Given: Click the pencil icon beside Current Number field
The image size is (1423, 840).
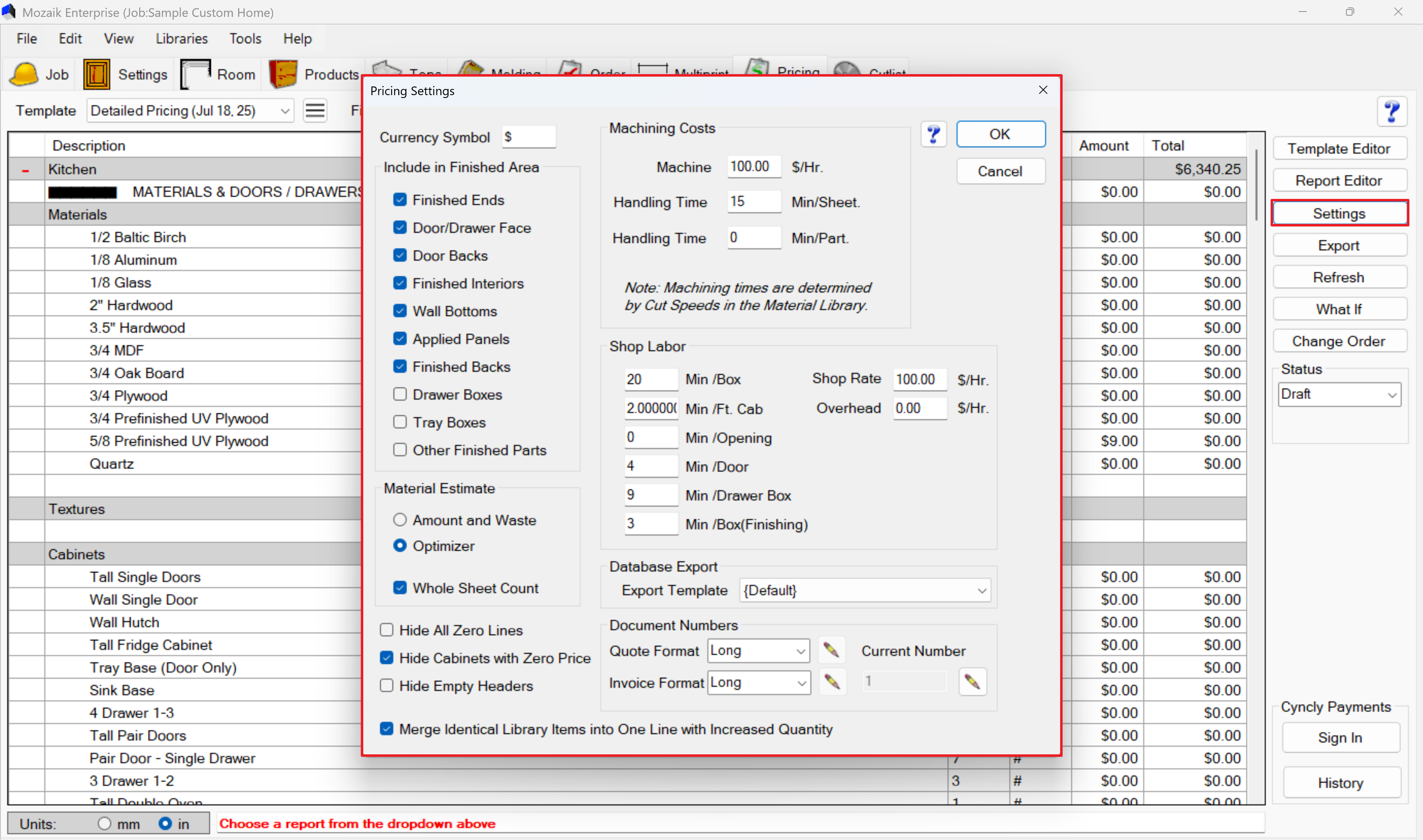Looking at the screenshot, I should click(x=972, y=681).
